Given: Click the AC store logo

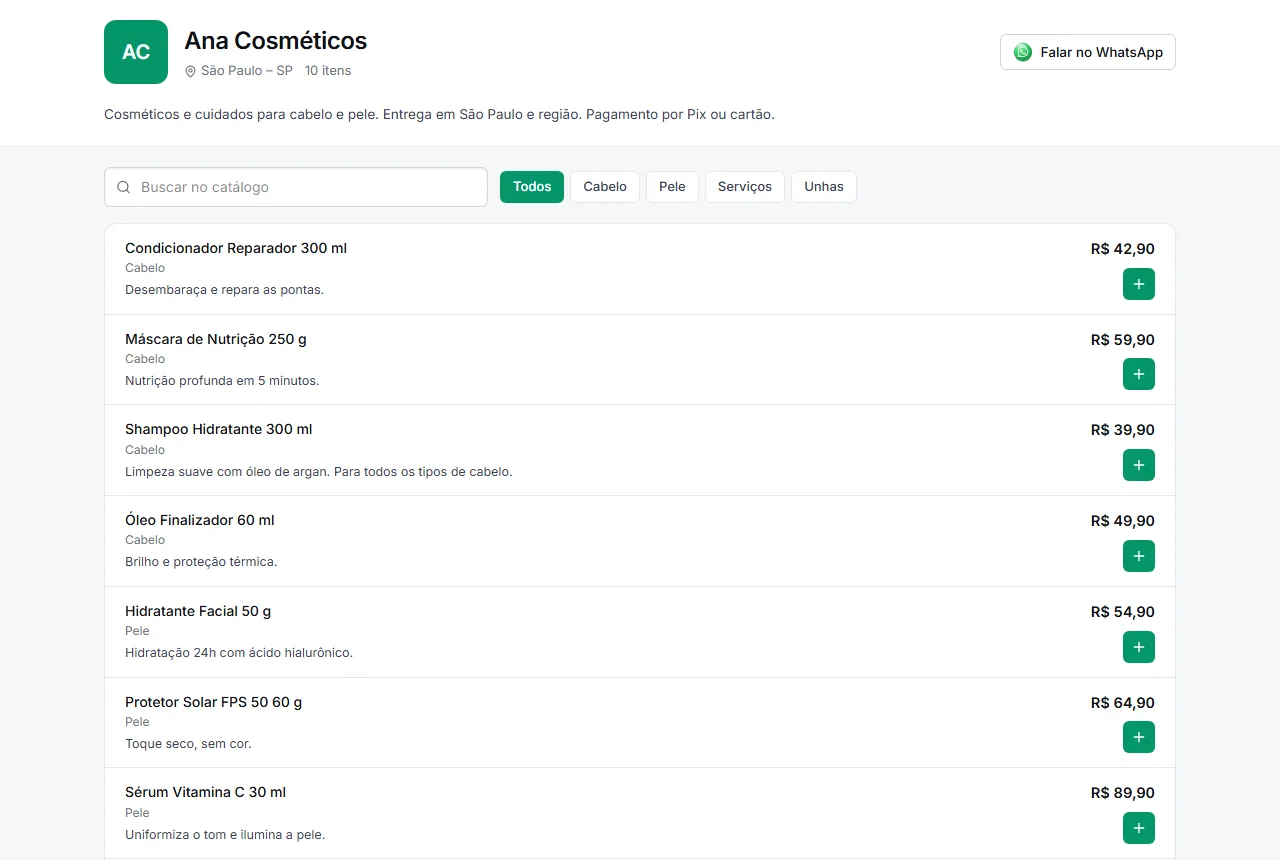Looking at the screenshot, I should pyautogui.click(x=136, y=52).
